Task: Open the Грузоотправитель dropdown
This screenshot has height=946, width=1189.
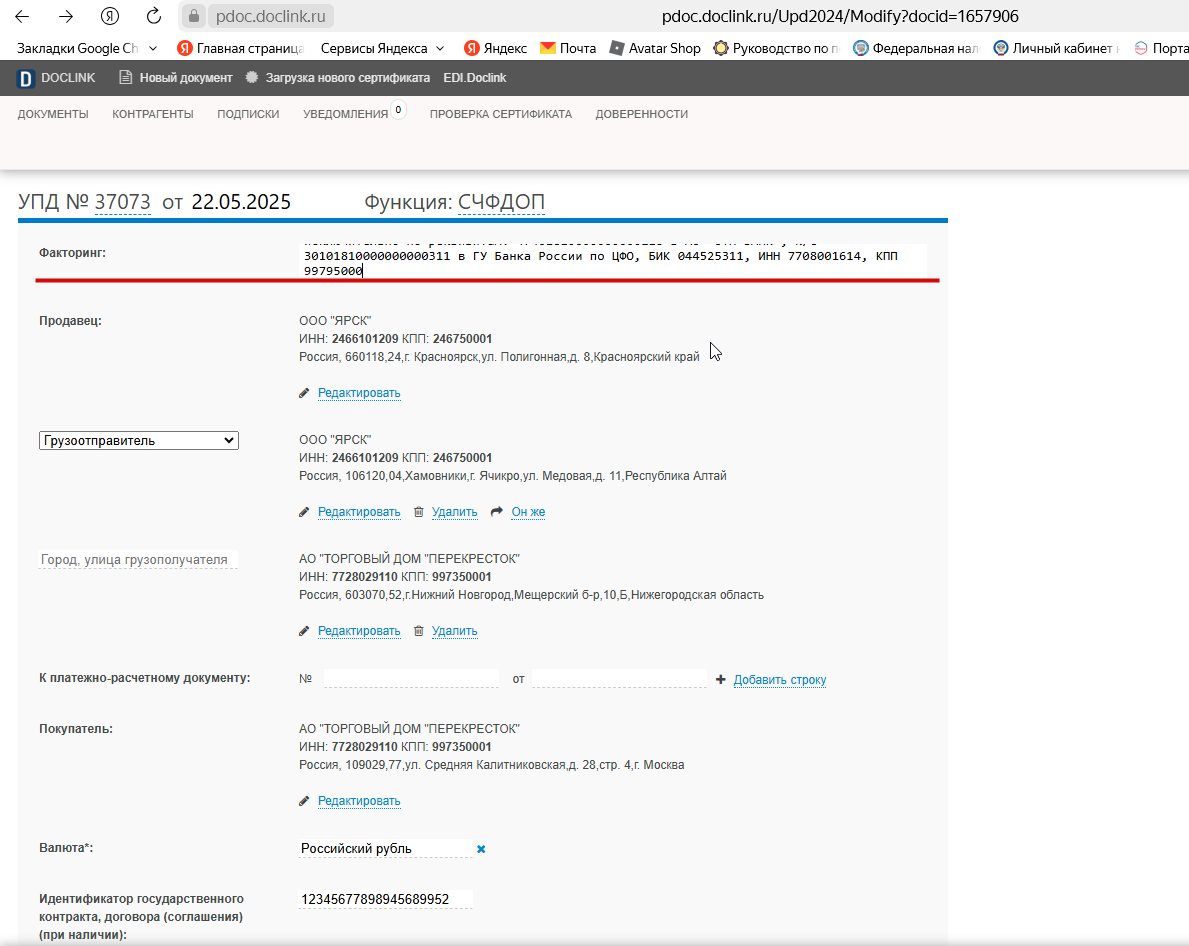Action: click(139, 440)
